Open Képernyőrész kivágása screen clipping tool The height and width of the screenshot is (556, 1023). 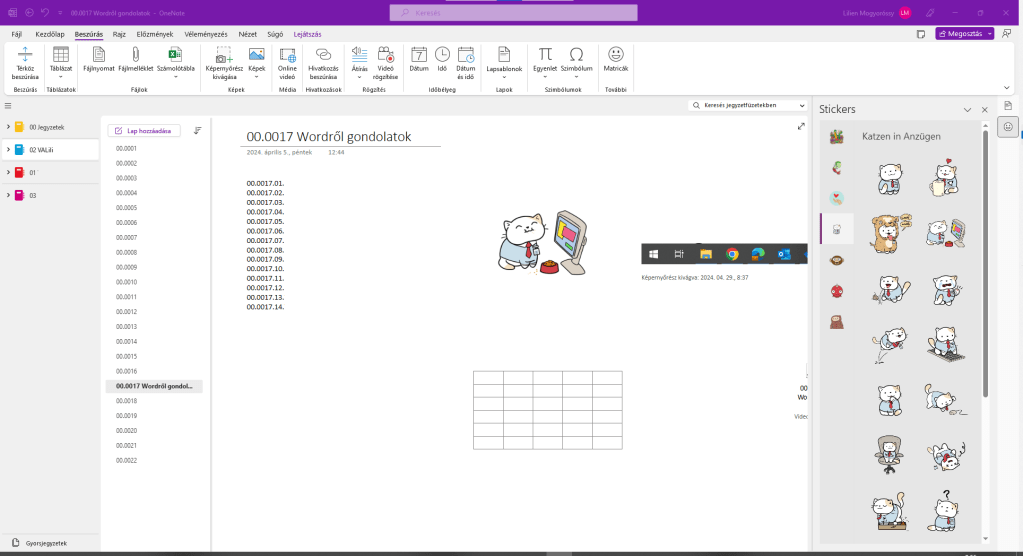coord(224,55)
